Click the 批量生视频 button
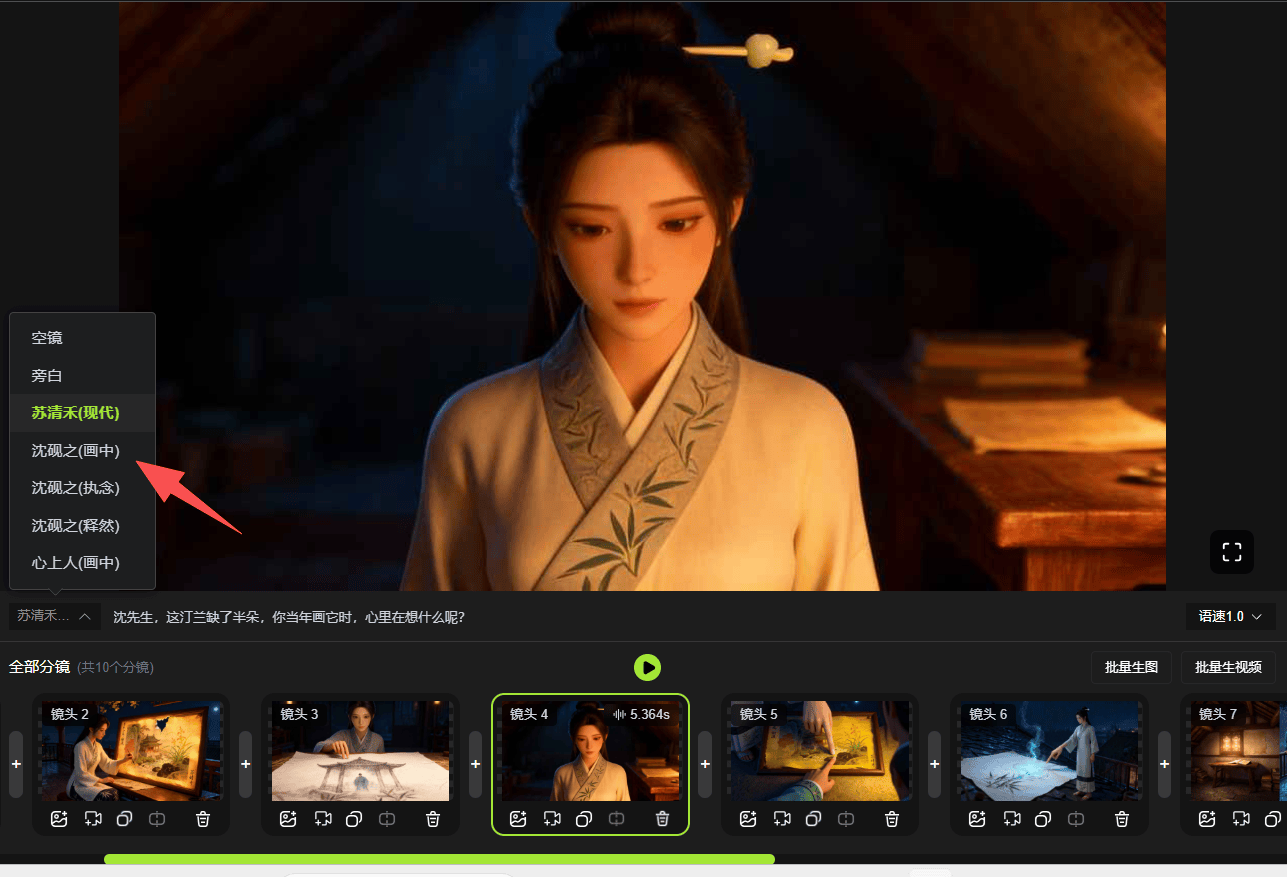The width and height of the screenshot is (1287, 877). 1228,667
